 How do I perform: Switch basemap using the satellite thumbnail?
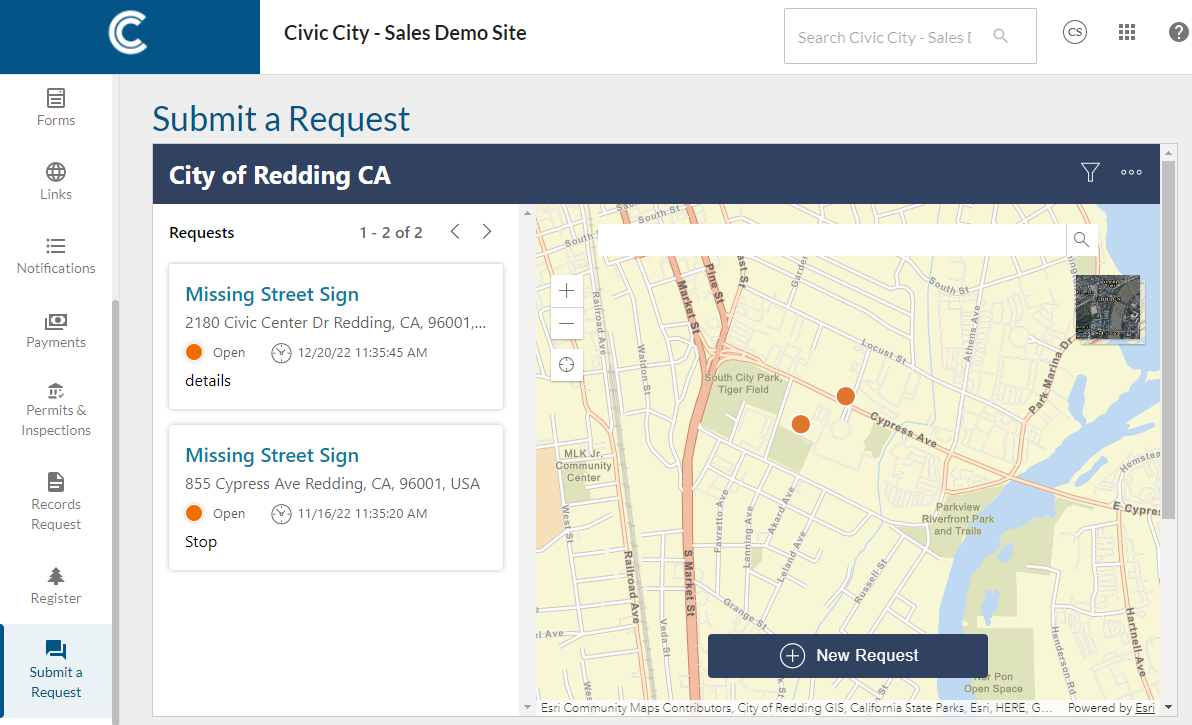(x=1108, y=308)
